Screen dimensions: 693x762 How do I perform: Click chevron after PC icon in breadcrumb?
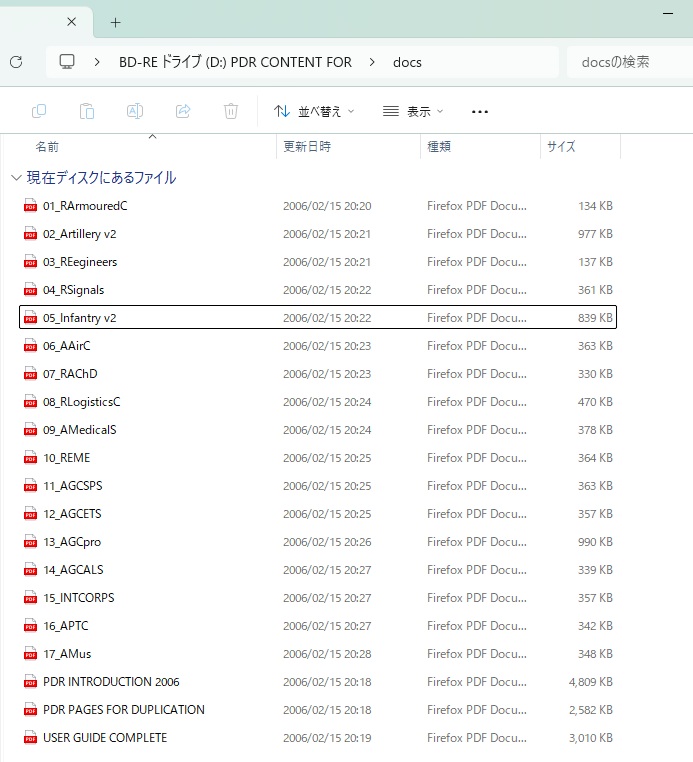pyautogui.click(x=97, y=62)
